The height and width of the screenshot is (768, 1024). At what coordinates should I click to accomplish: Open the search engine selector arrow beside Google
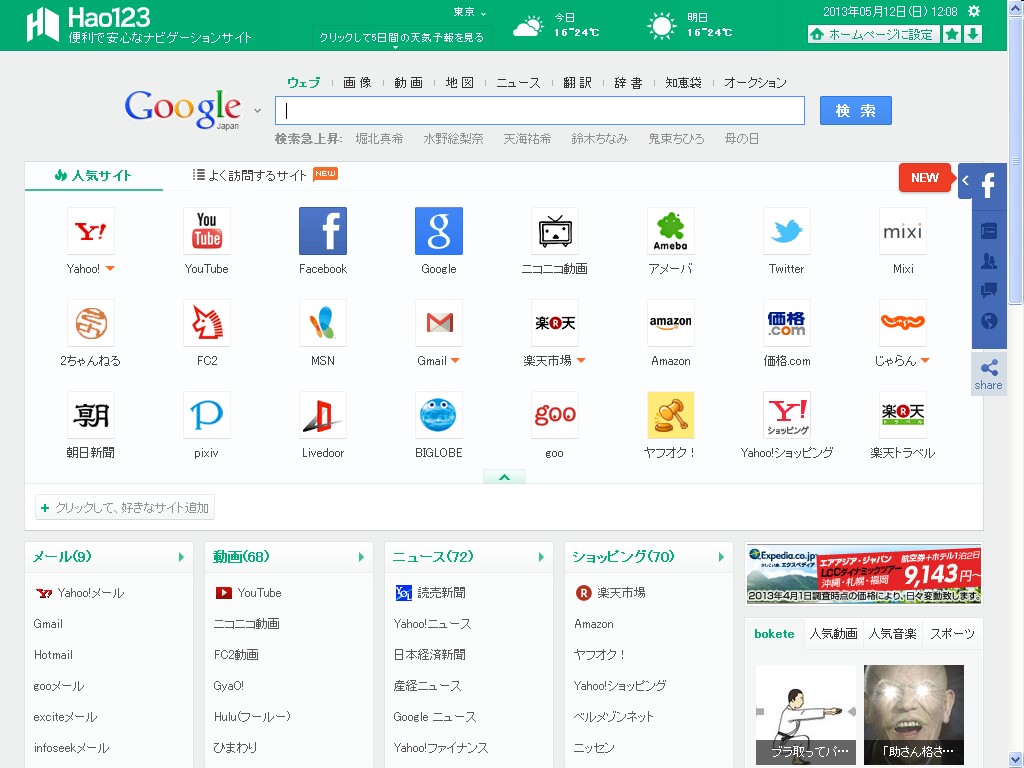pyautogui.click(x=257, y=111)
